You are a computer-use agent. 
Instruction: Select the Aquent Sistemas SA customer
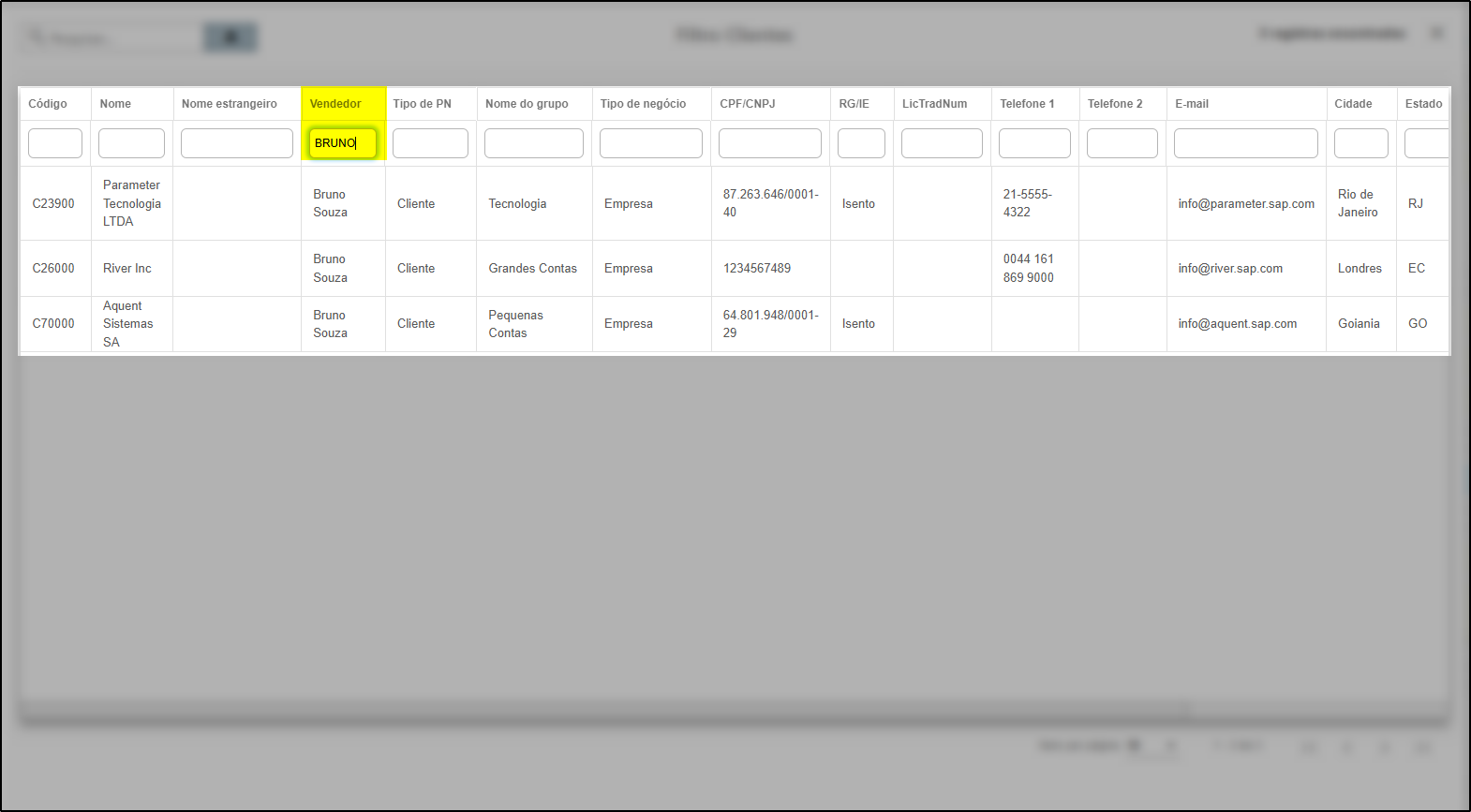(127, 324)
